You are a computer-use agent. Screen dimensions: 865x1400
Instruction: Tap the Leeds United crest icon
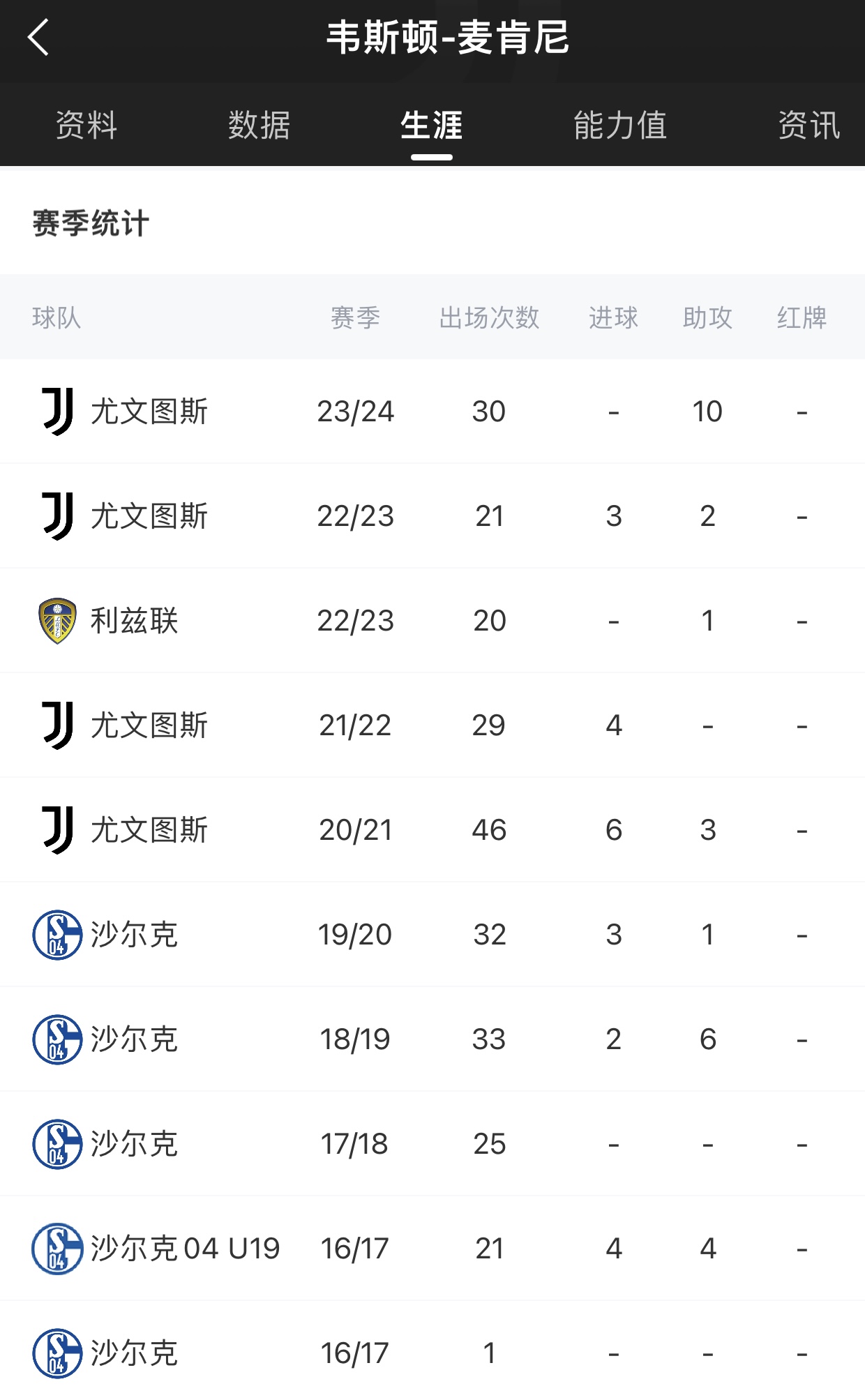57,621
